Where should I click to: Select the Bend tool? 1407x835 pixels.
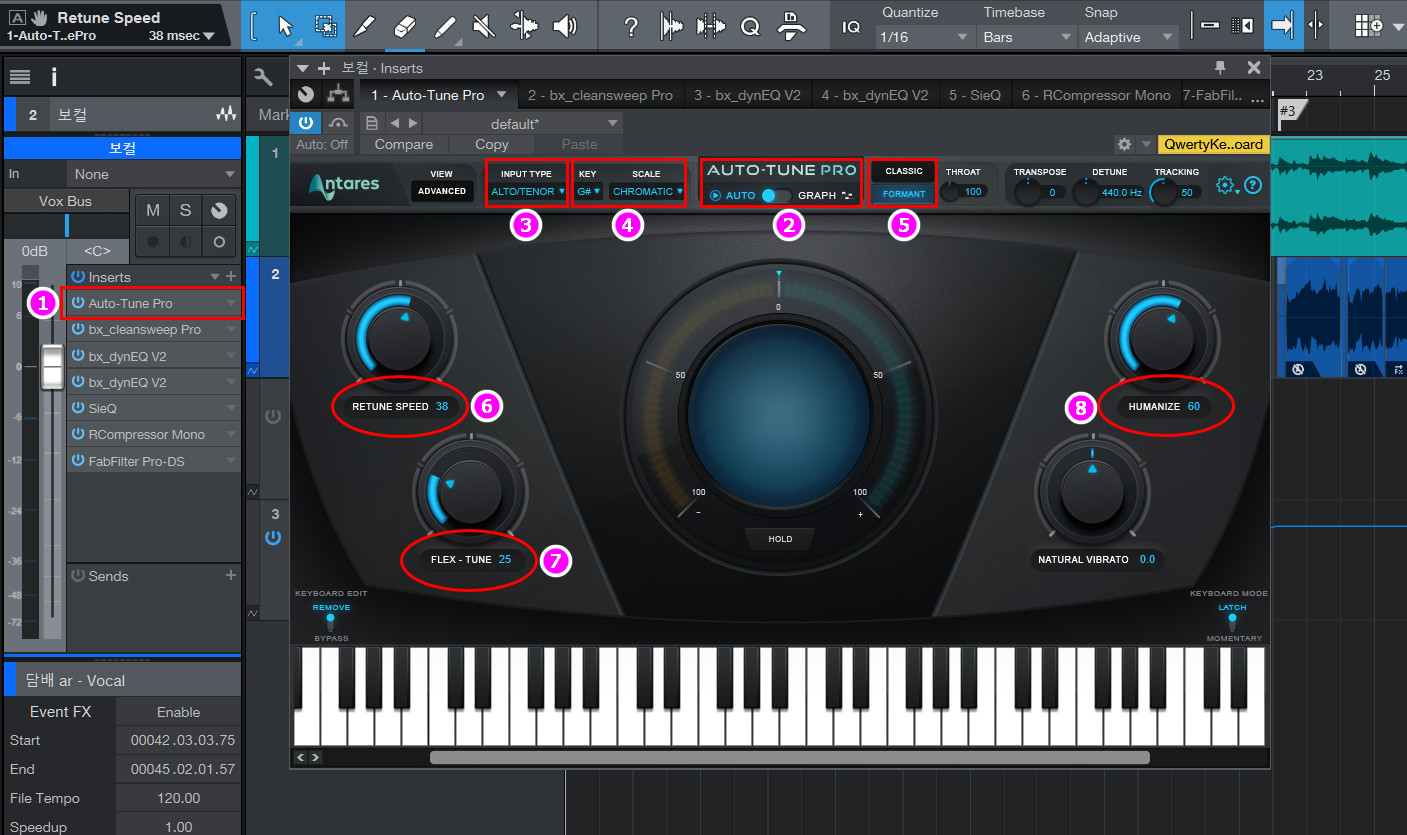524,26
